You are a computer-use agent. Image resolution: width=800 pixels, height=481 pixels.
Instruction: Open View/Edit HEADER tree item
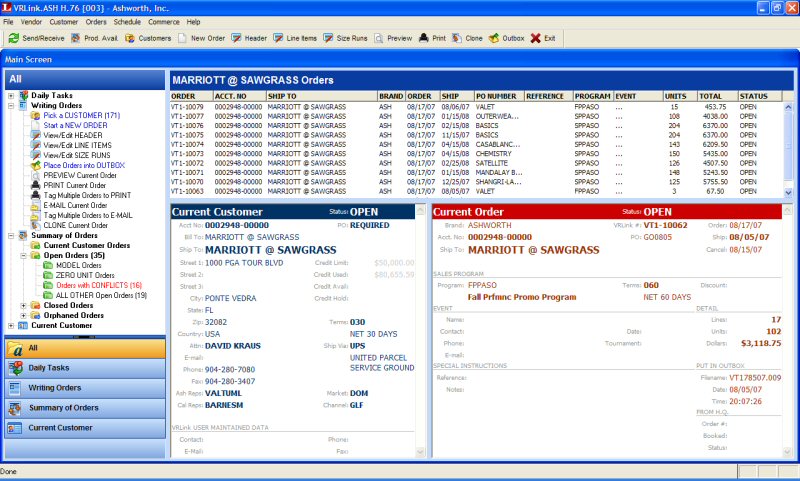coord(73,135)
